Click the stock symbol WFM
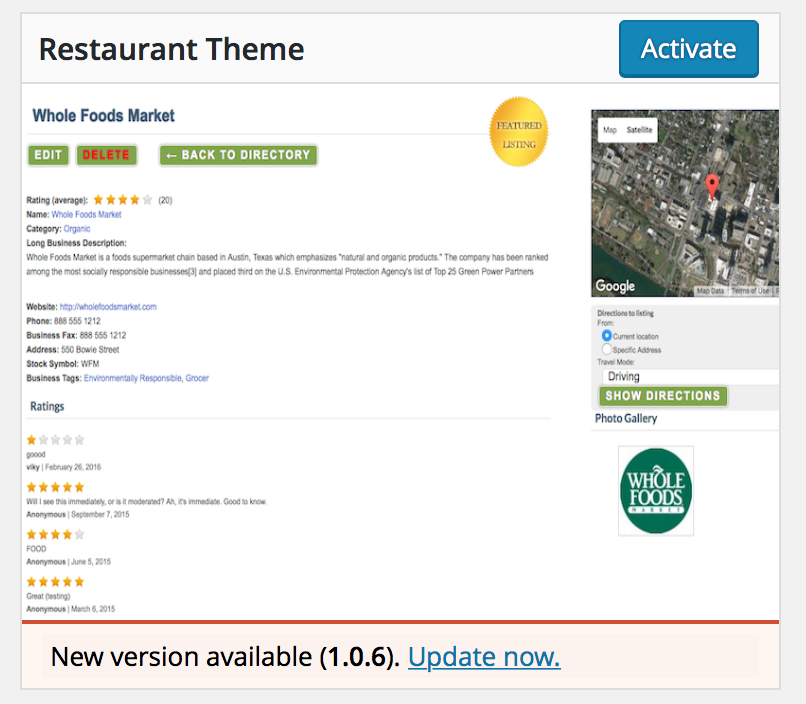 point(90,364)
